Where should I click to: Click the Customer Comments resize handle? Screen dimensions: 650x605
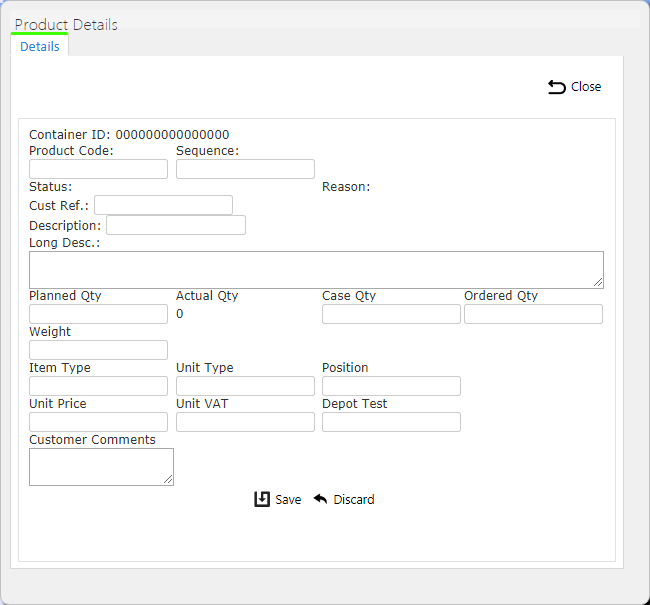(168, 479)
